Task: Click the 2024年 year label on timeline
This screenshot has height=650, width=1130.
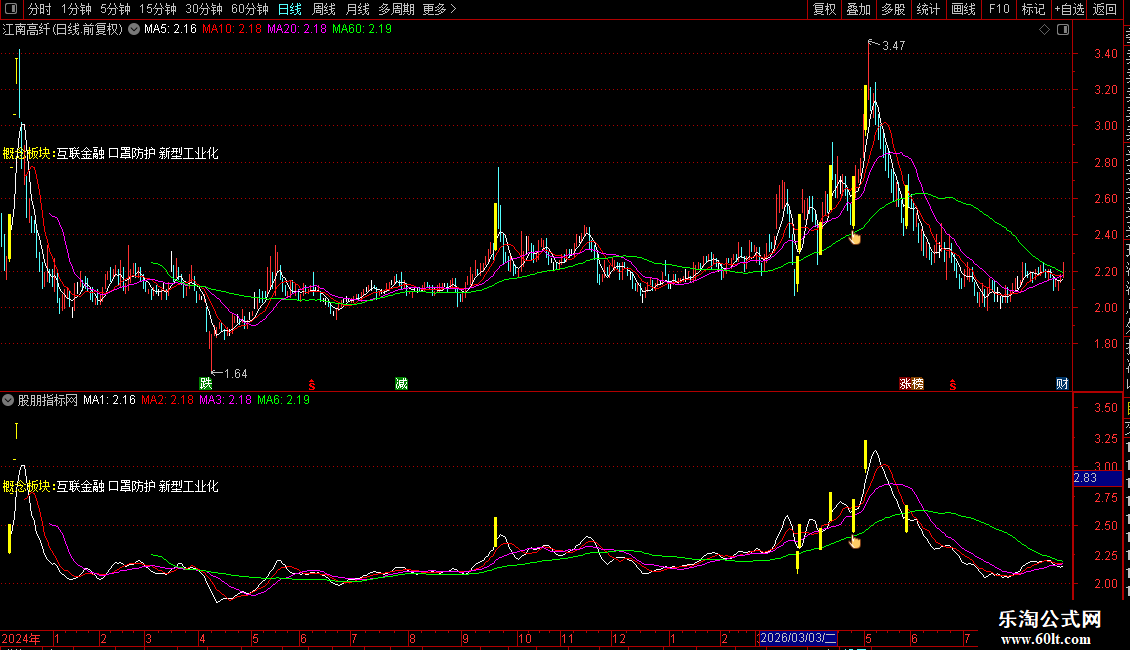Action: coord(21,638)
